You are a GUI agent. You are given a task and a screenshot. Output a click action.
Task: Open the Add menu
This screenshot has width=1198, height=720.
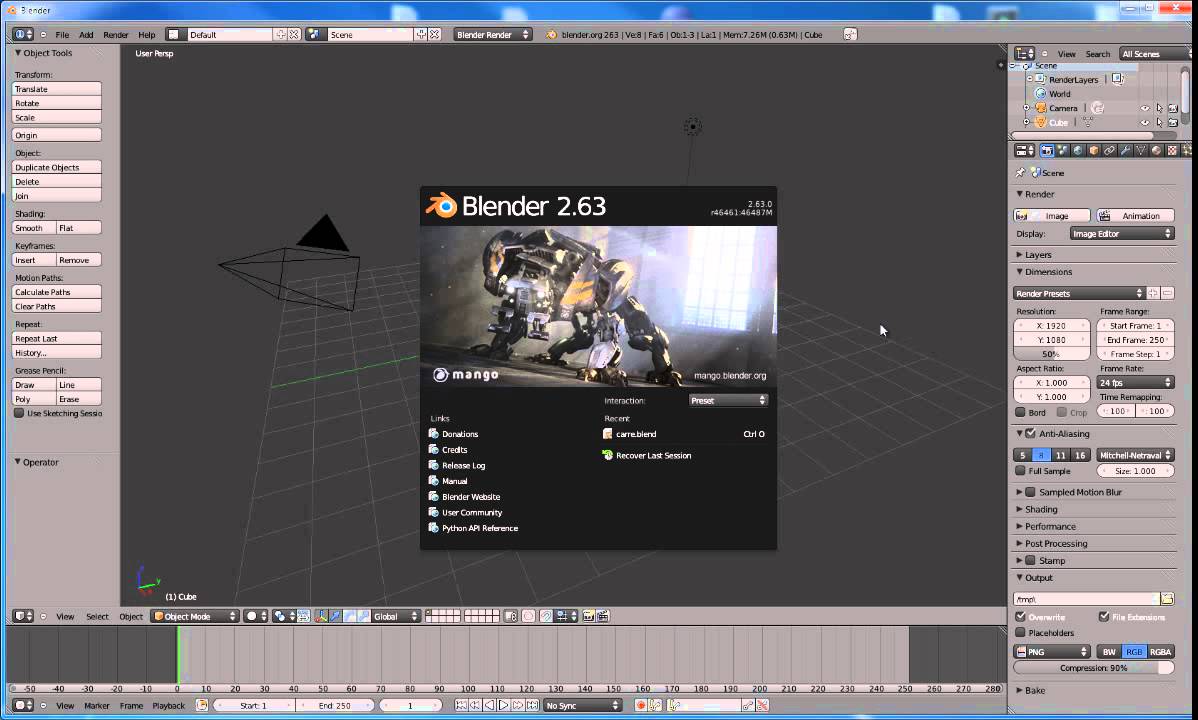pyautogui.click(x=86, y=34)
